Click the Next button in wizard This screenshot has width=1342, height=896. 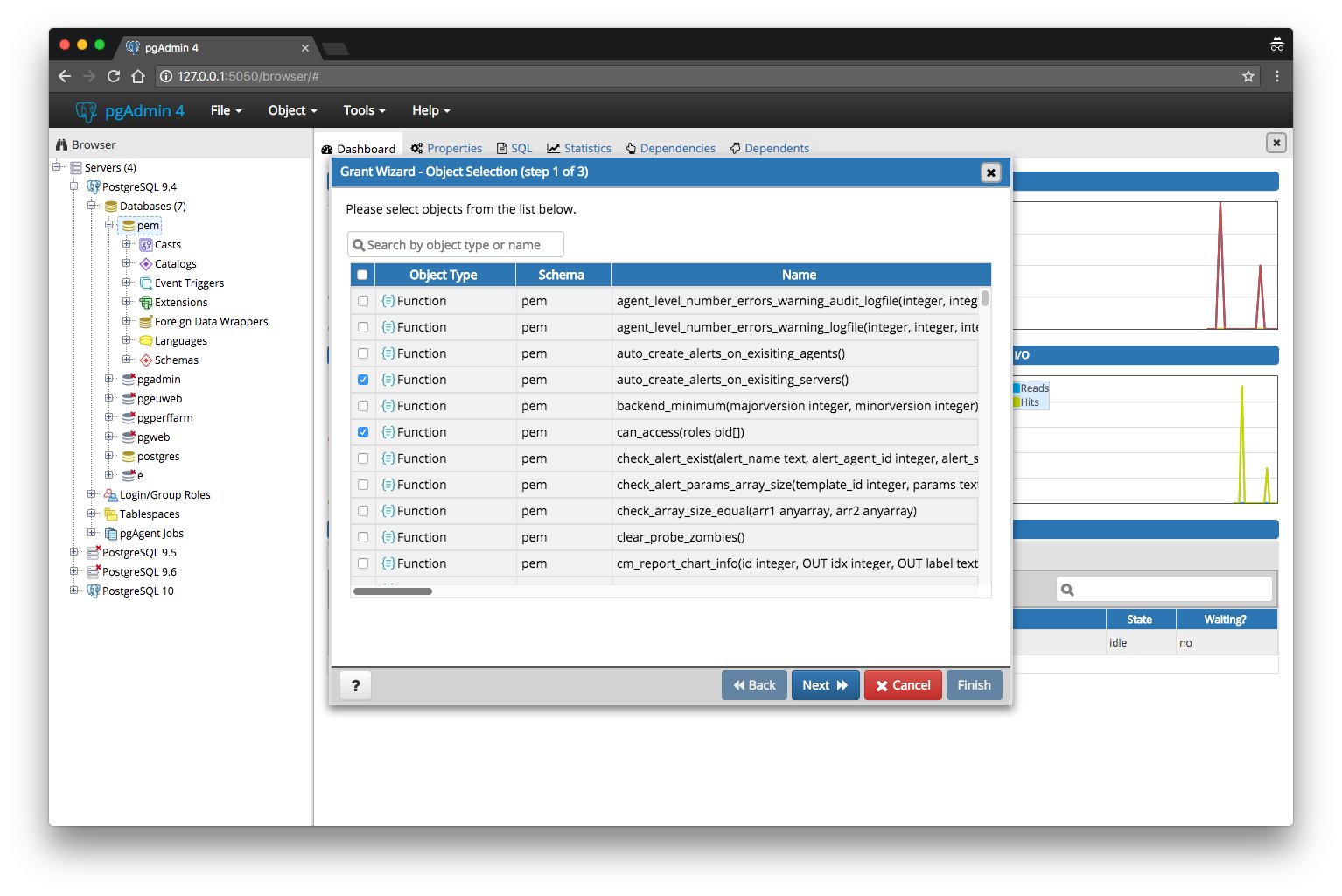pos(825,685)
